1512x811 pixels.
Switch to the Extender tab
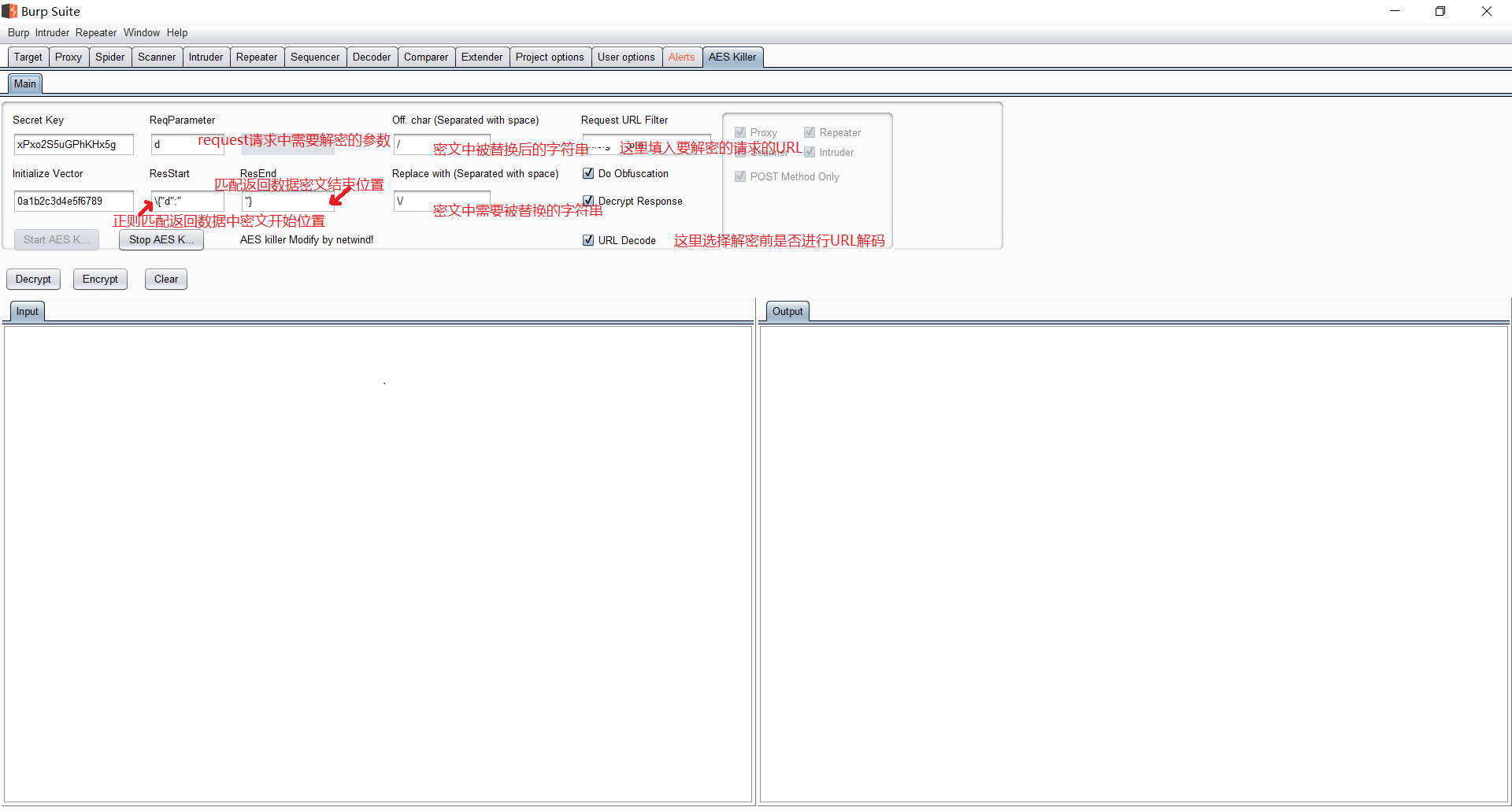pos(482,57)
